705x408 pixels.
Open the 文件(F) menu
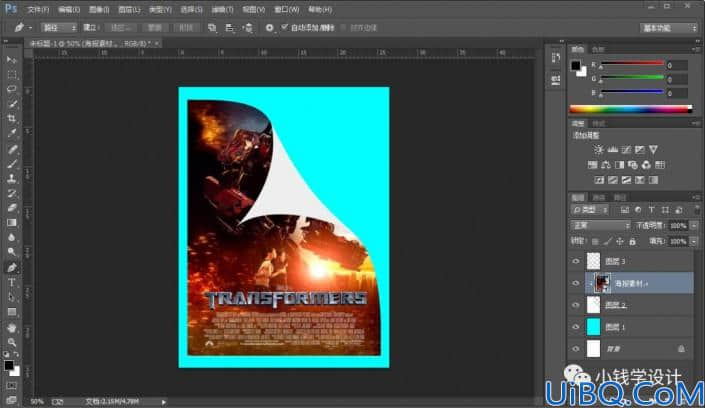(x=38, y=9)
